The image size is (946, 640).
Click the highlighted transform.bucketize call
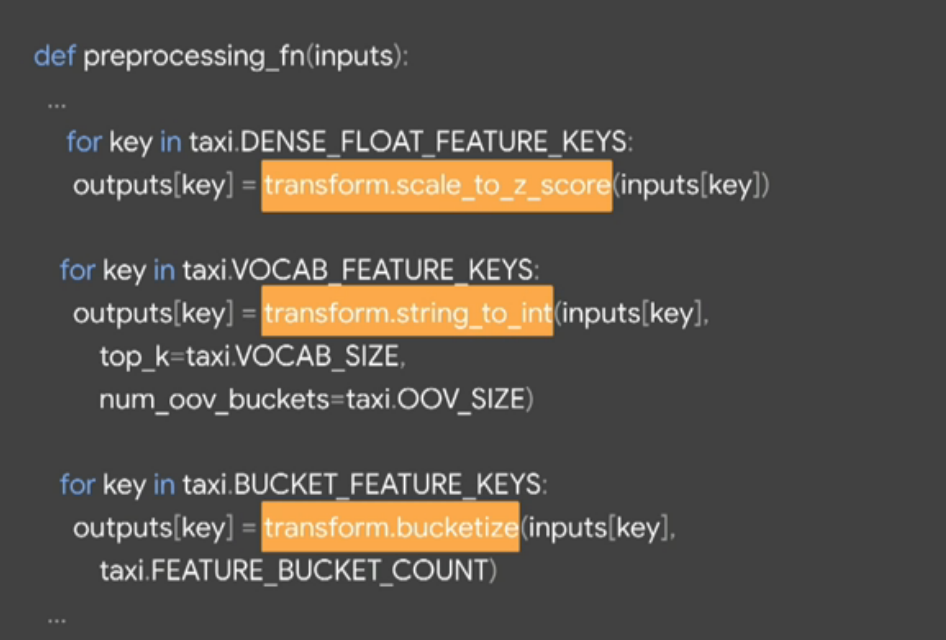pyautogui.click(x=390, y=527)
